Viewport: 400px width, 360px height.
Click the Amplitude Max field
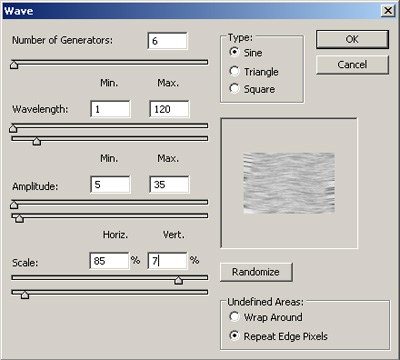[x=169, y=184]
